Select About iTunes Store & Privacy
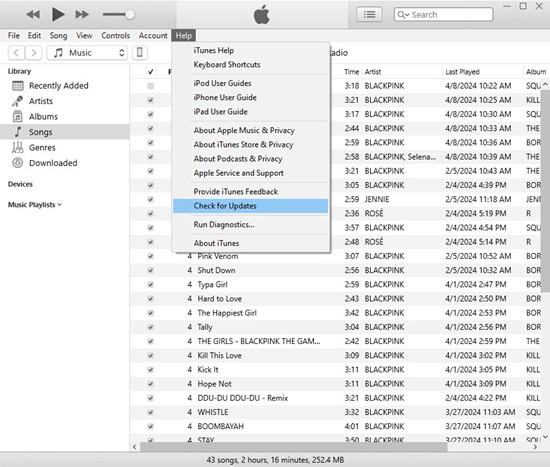 click(250, 145)
